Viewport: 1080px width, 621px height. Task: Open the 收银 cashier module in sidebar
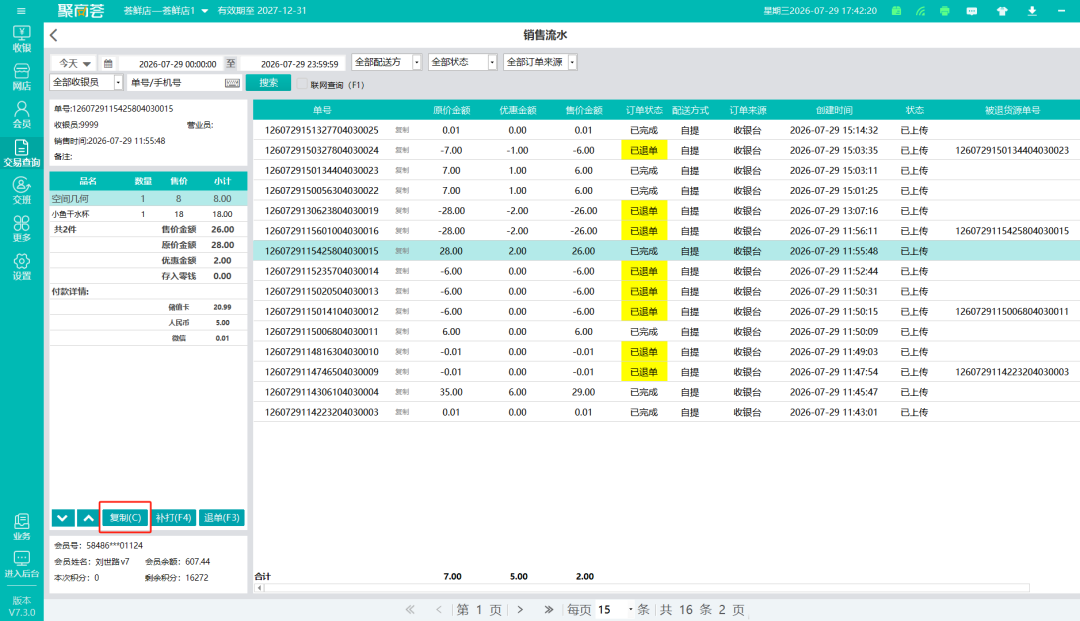click(21, 39)
